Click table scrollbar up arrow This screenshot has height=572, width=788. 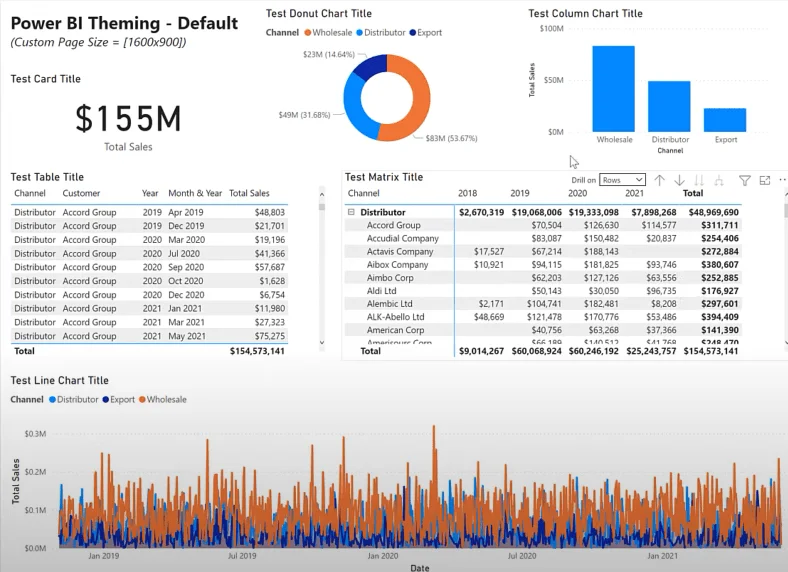[322, 194]
